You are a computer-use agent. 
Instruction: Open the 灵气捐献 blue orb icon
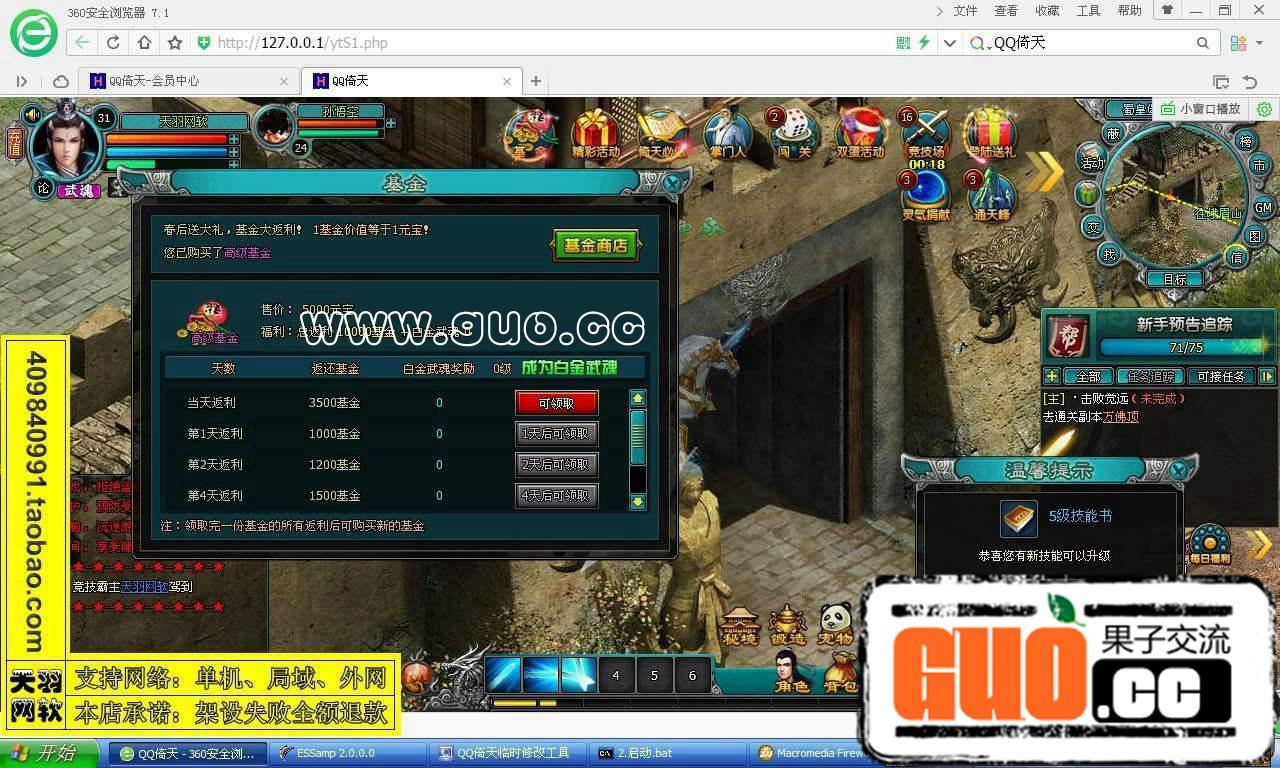(926, 196)
